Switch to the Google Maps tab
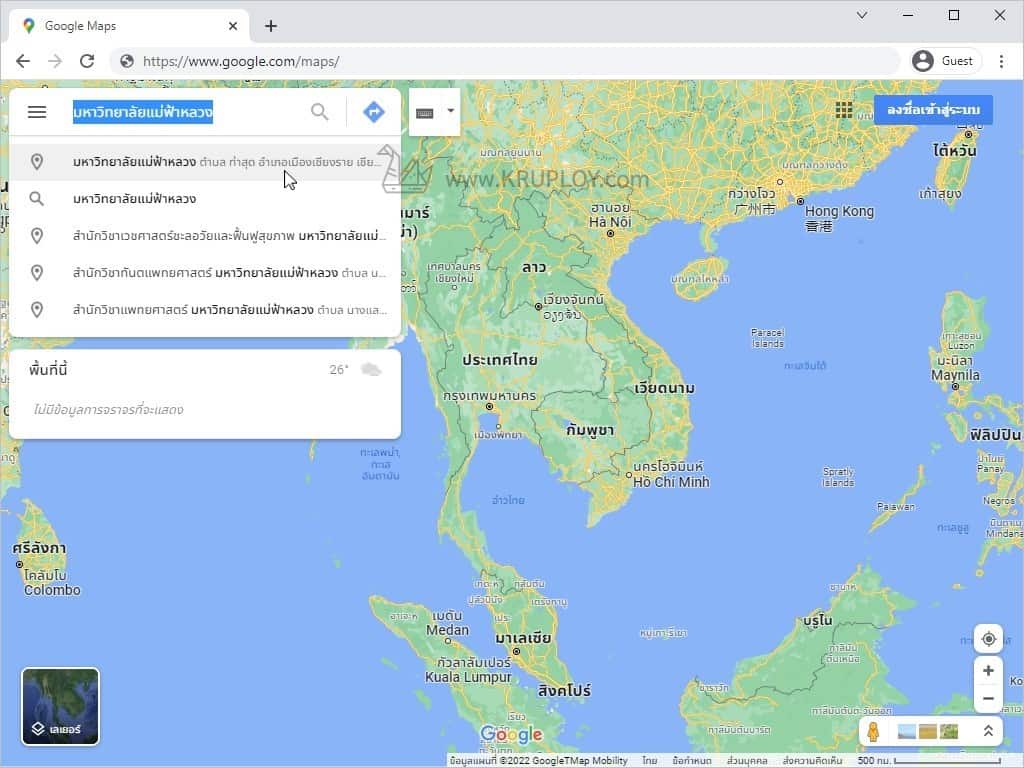1024x768 pixels. pyautogui.click(x=129, y=26)
